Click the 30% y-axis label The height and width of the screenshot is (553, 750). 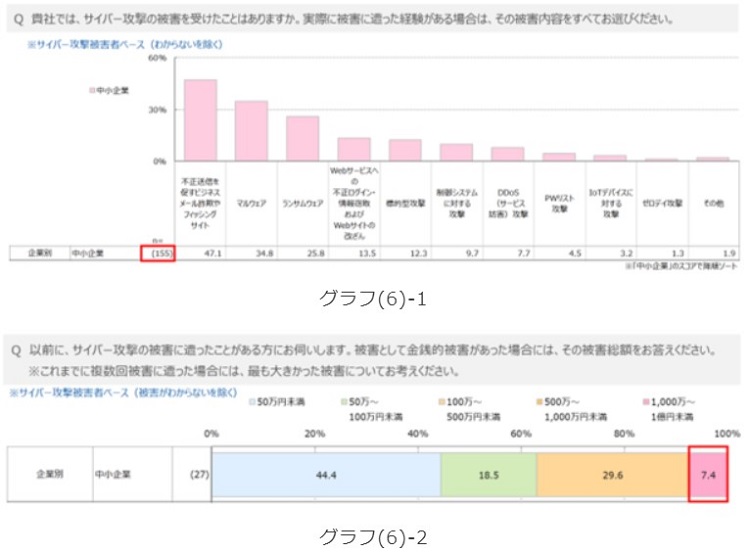click(157, 110)
